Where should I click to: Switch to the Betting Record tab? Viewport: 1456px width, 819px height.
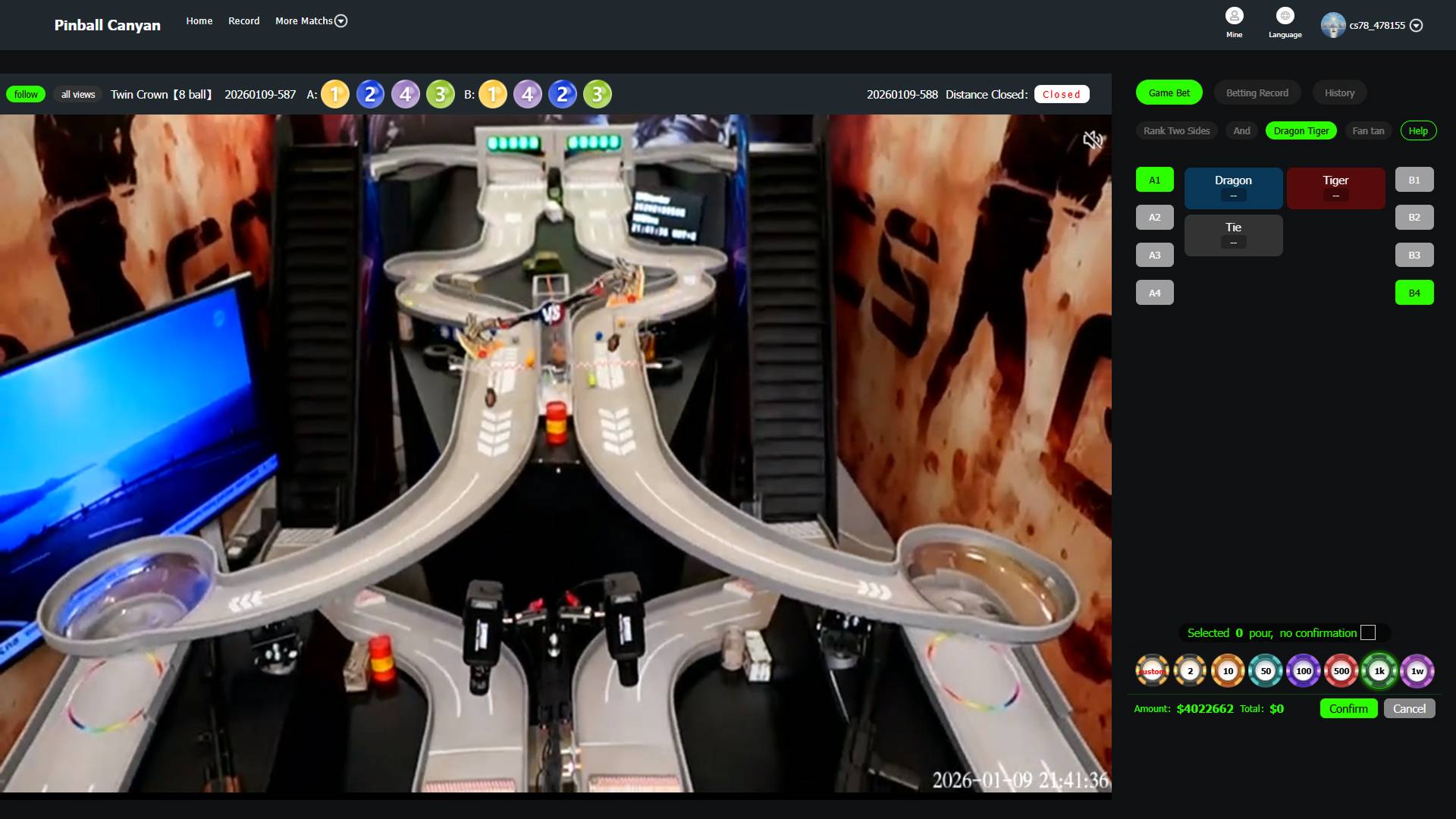click(x=1257, y=93)
